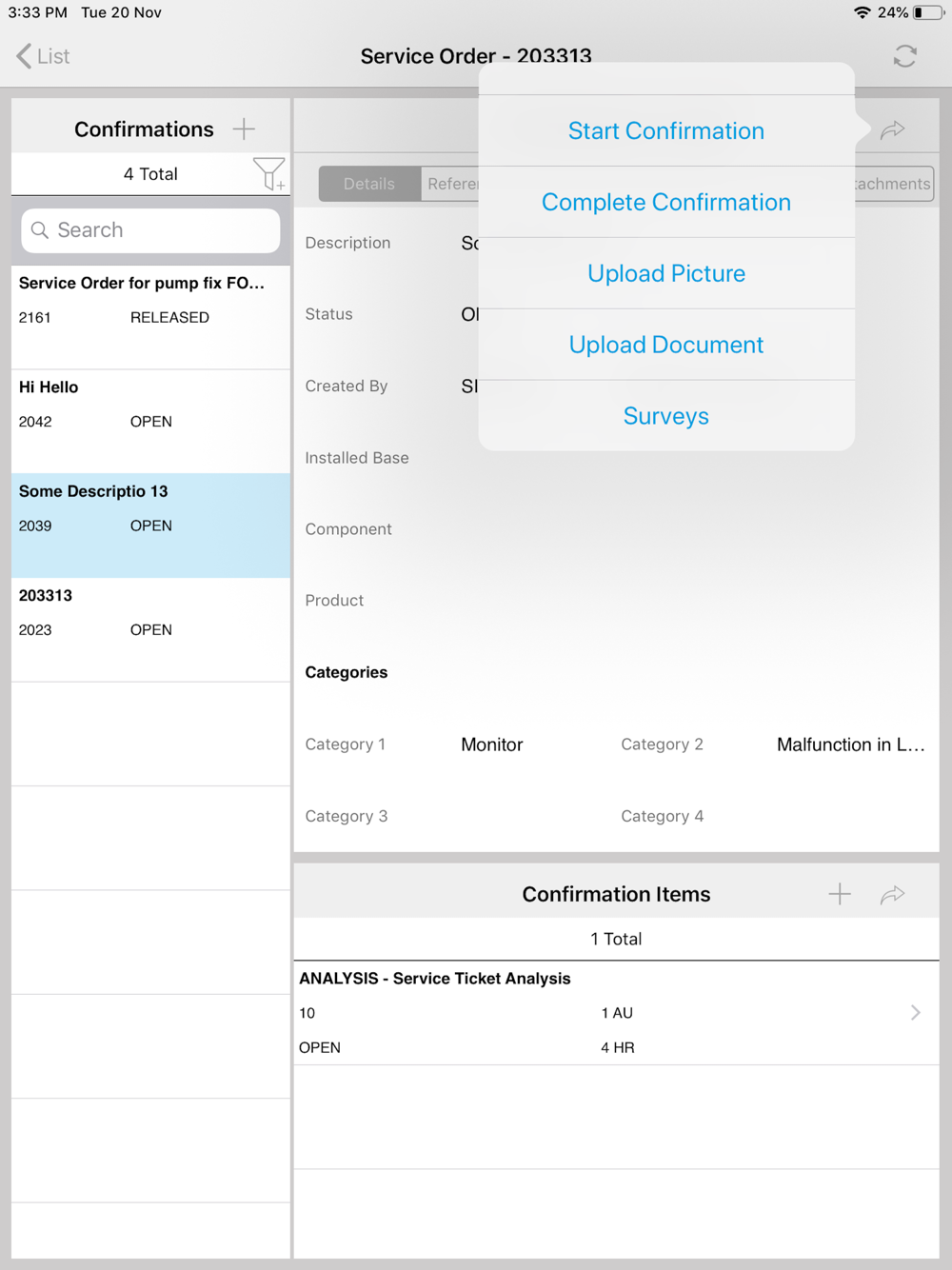Viewport: 952px width, 1270px height.
Task: Tap the refresh sync icon
Action: coord(904,56)
